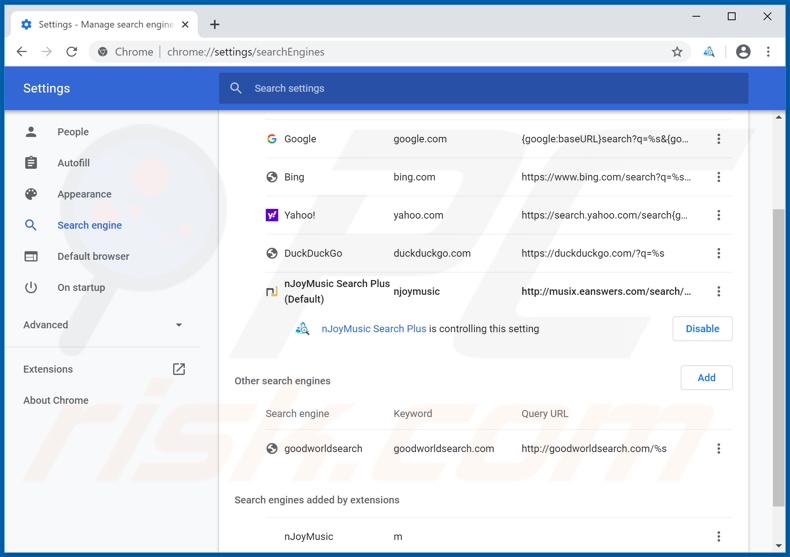This screenshot has width=790, height=557.
Task: Click the yahoo.com keyword
Action: pyautogui.click(x=418, y=215)
